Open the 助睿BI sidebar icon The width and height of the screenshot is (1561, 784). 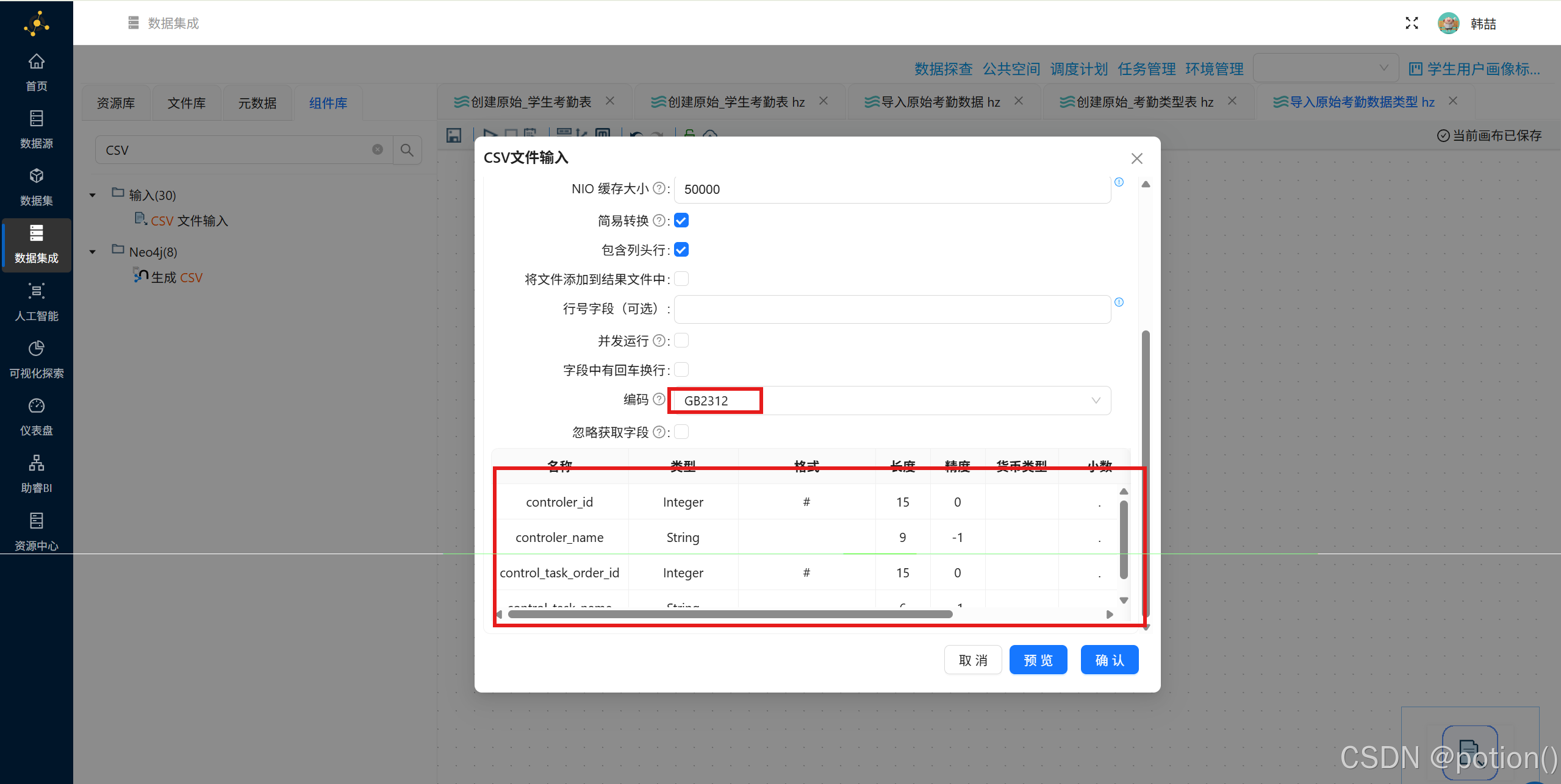[x=37, y=463]
